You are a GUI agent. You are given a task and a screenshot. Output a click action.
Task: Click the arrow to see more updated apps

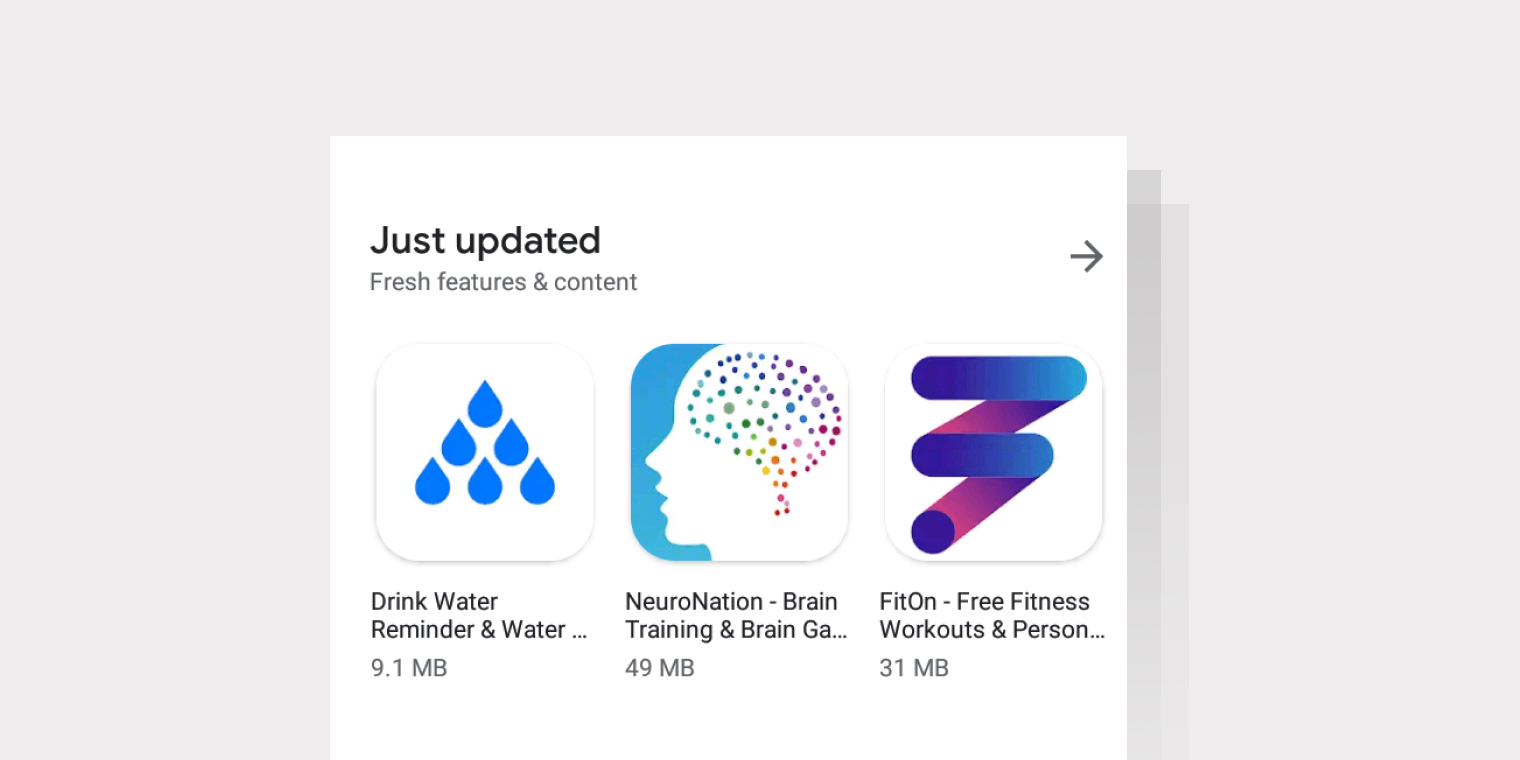click(x=1086, y=257)
